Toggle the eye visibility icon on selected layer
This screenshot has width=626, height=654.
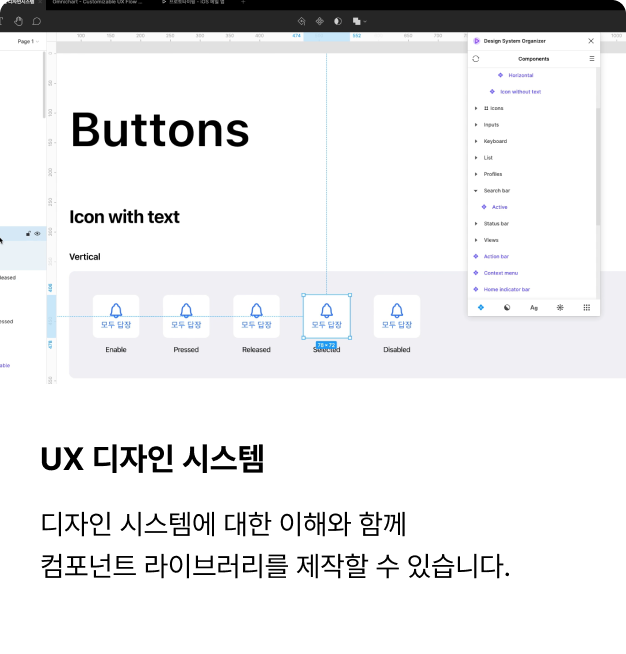pos(38,234)
